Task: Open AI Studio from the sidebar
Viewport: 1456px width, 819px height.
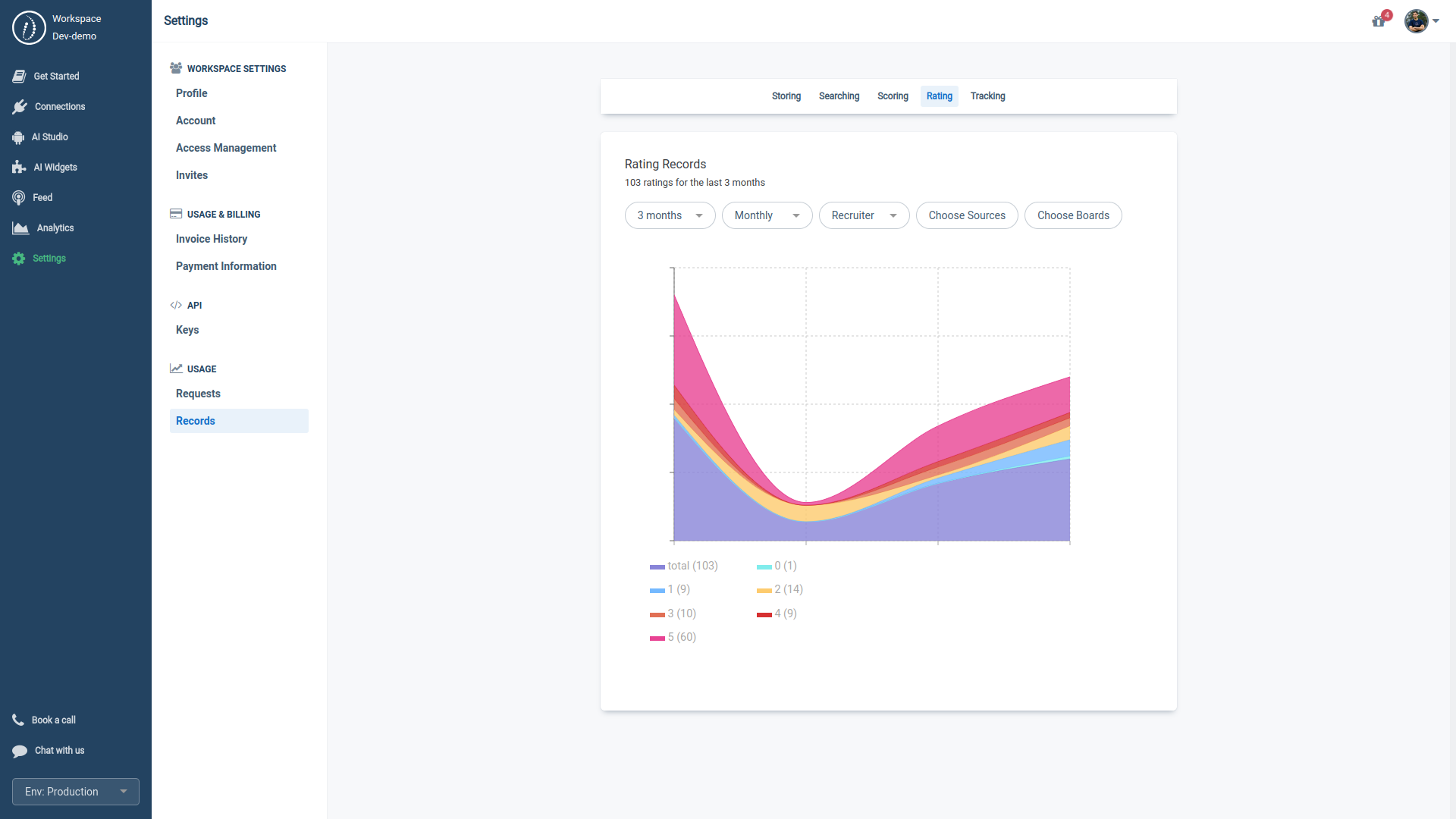Action: point(18,136)
